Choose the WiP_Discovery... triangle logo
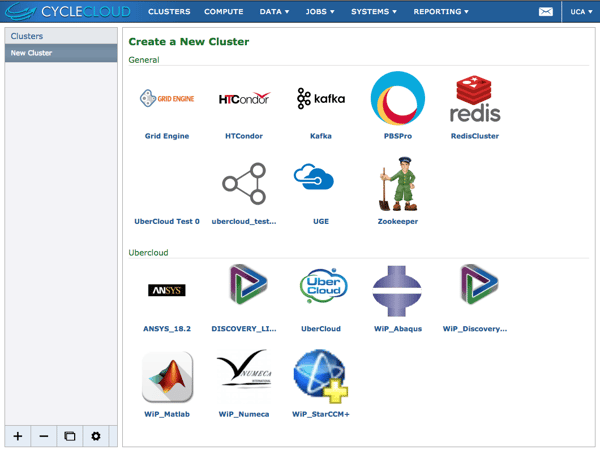The height and width of the screenshot is (450, 600). click(x=479, y=284)
